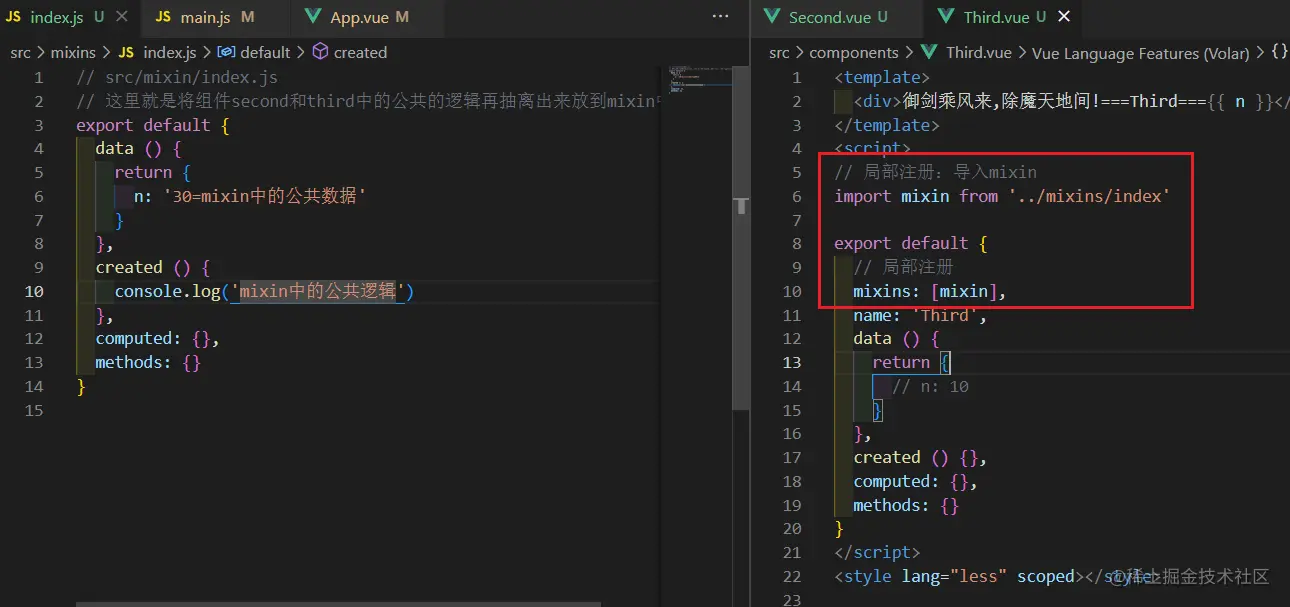Click the "name: 'Third'," line
1290x607 pixels.
920,315
